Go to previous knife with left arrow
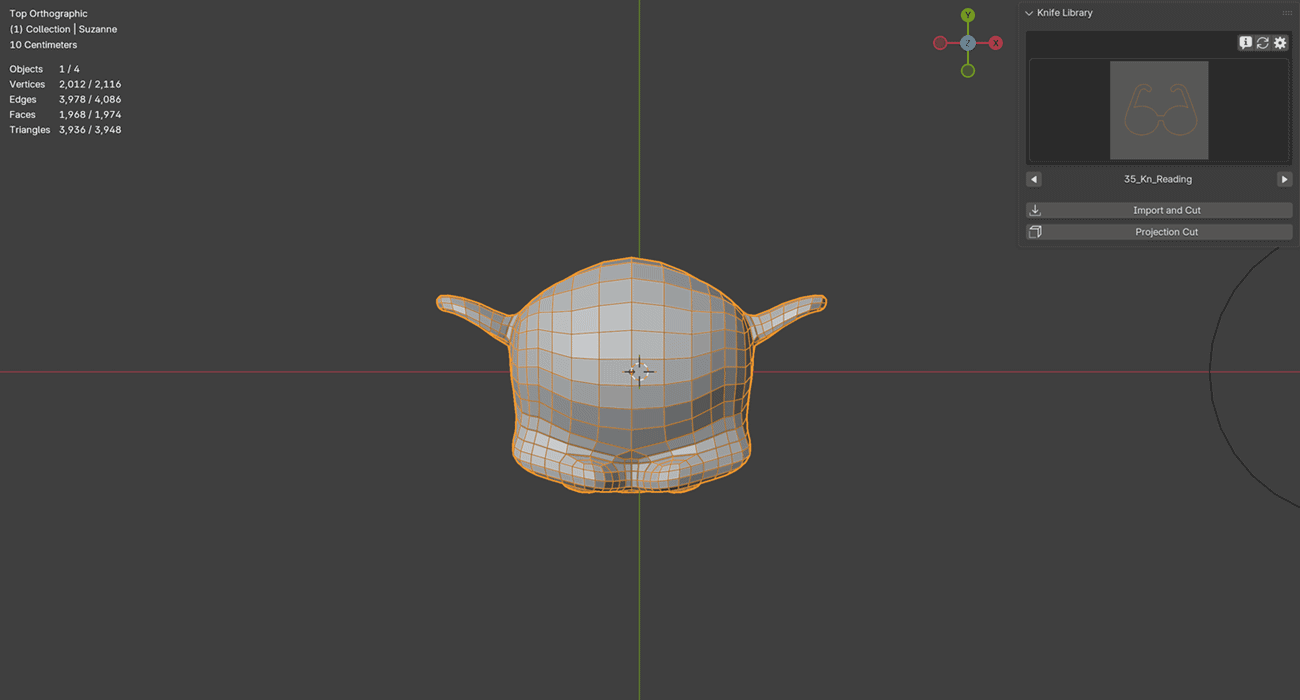The height and width of the screenshot is (700, 1300). click(1034, 179)
